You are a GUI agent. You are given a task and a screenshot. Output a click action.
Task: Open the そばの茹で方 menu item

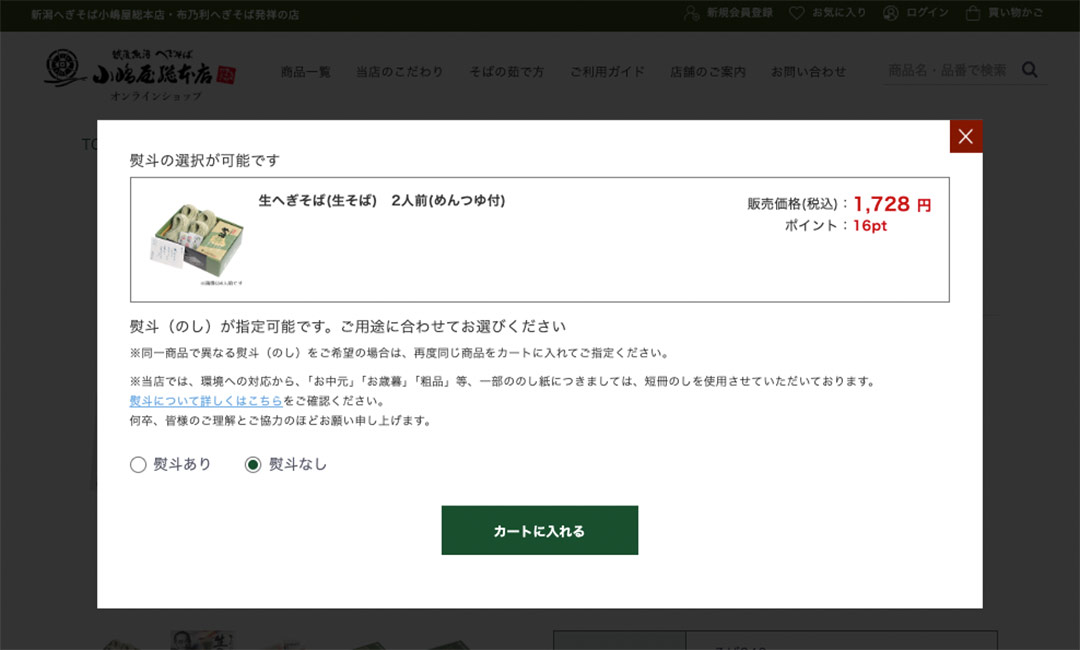[506, 72]
